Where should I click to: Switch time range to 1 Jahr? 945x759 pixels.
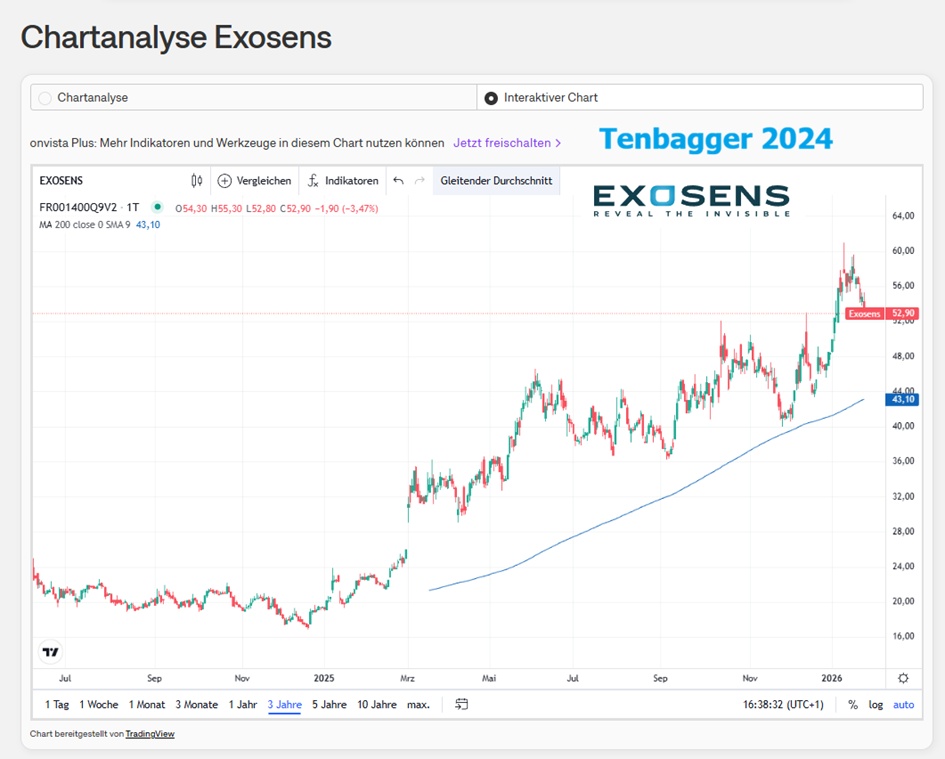[242, 704]
